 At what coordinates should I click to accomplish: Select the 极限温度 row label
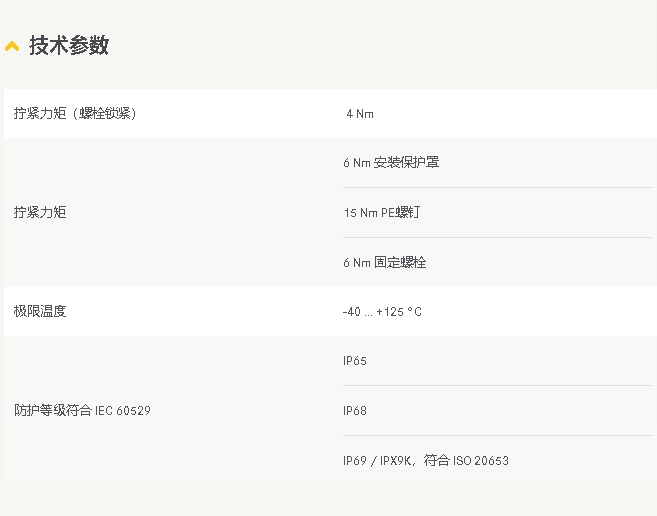40,311
